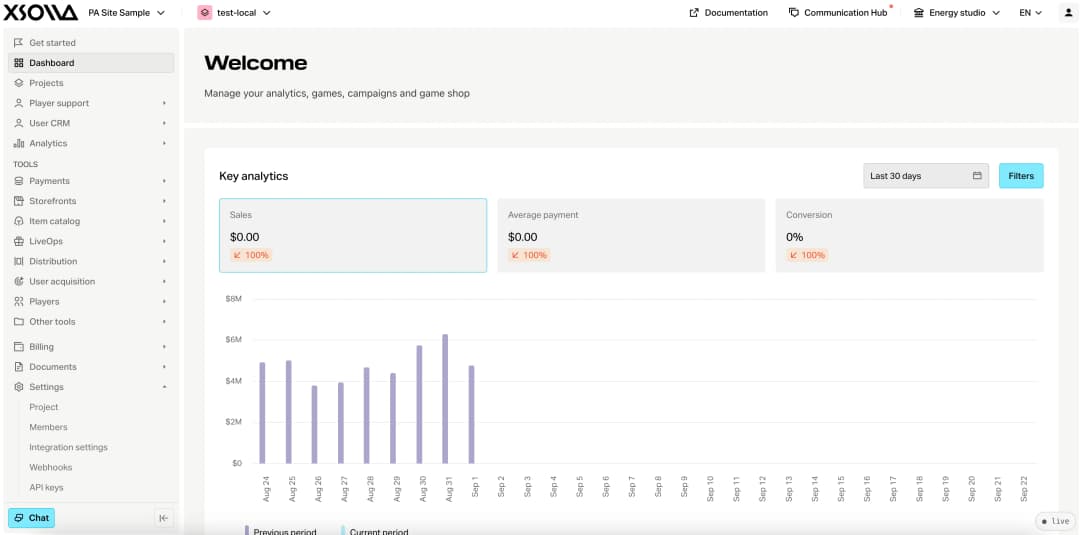Click the Projects layers icon

coord(19,83)
